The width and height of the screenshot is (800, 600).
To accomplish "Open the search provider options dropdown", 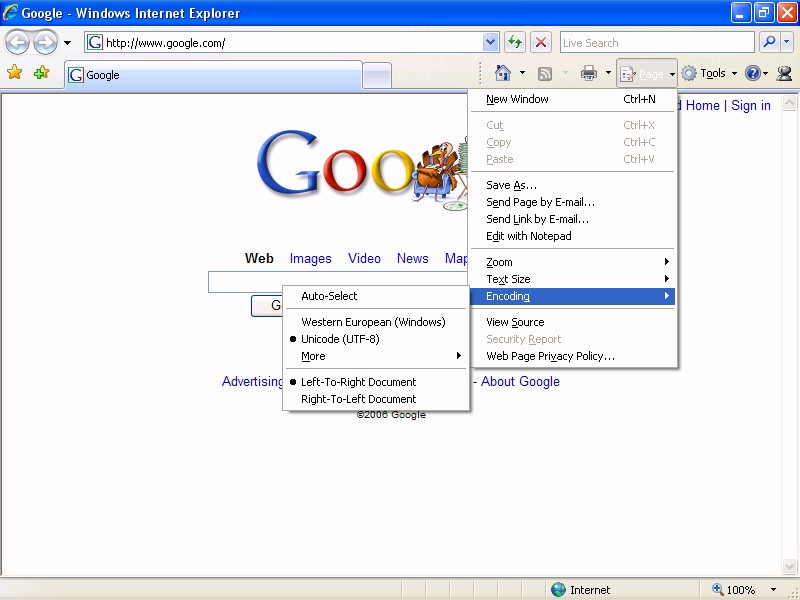I will pyautogui.click(x=786, y=42).
